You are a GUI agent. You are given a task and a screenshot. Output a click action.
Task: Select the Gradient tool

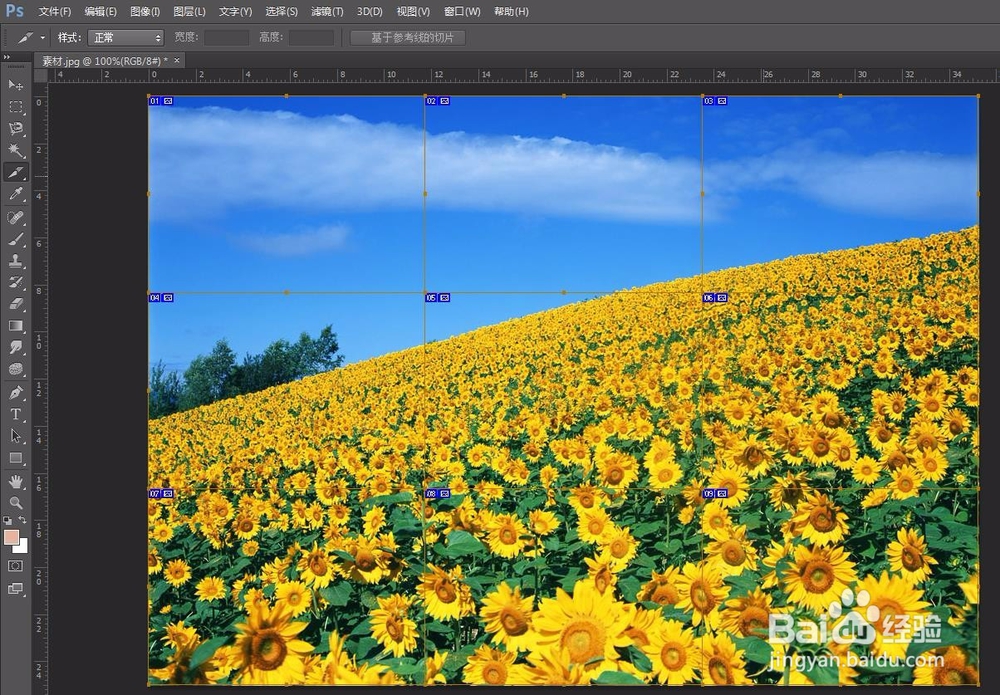pos(16,326)
